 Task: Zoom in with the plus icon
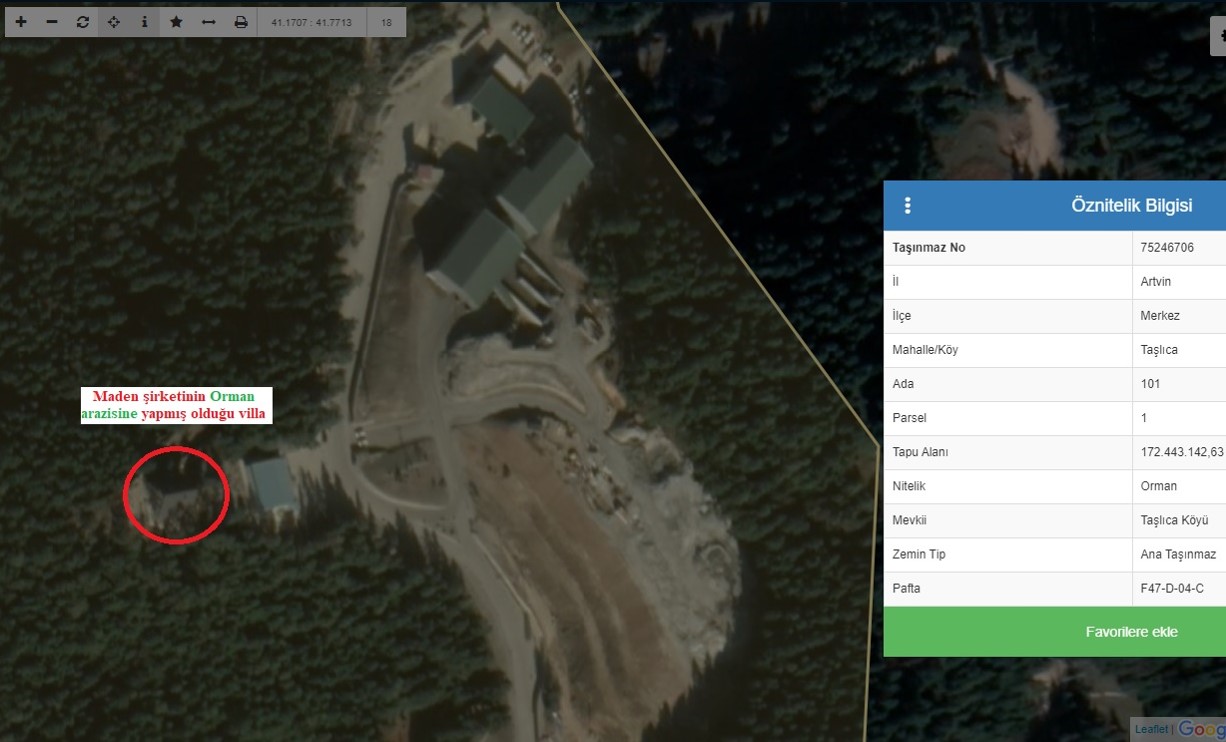(21, 22)
